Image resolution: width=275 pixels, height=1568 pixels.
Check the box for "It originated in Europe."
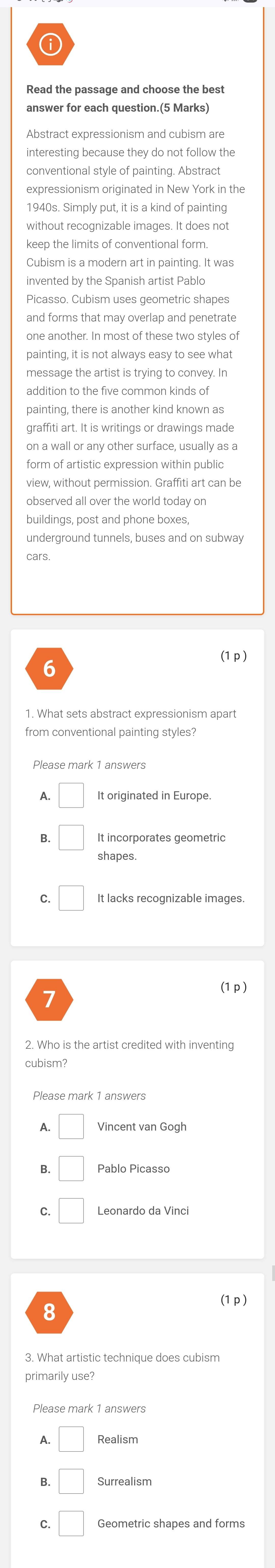[71, 796]
